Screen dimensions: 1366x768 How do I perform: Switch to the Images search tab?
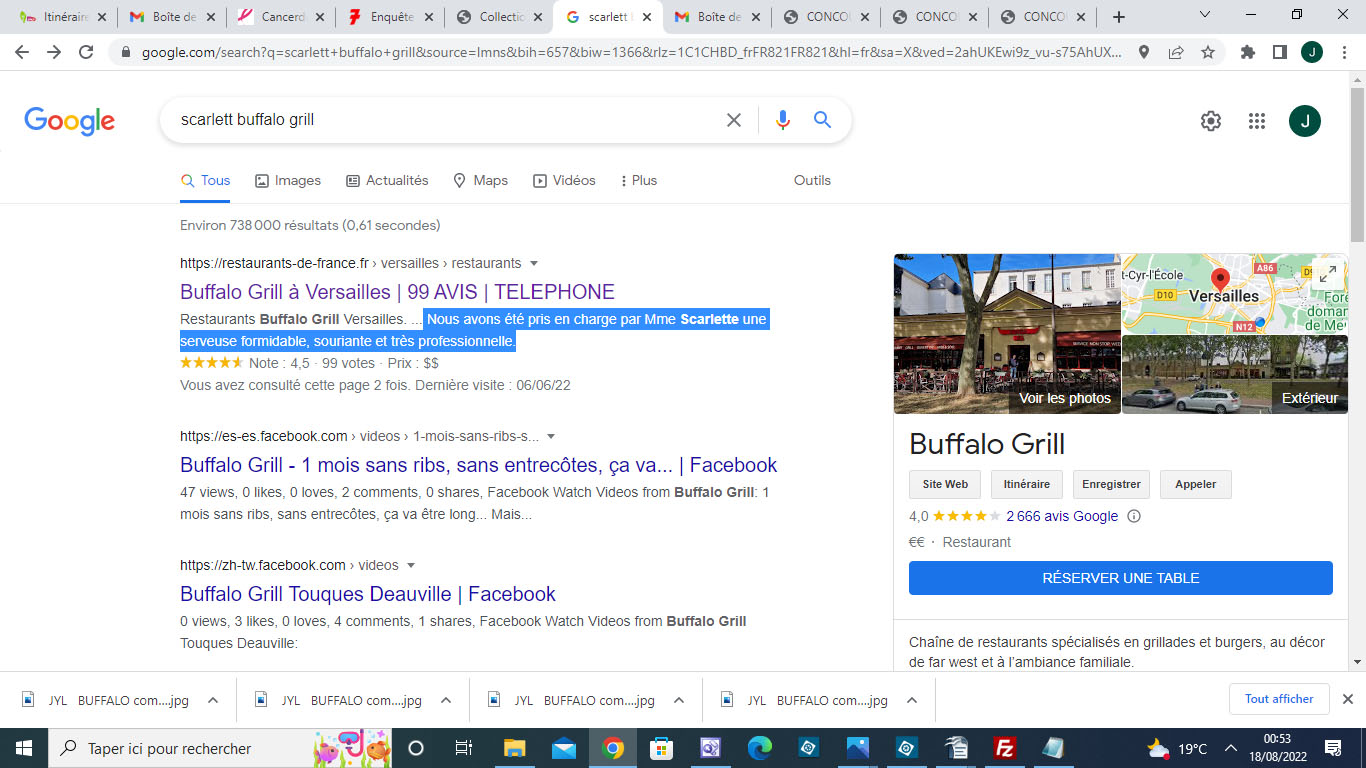click(x=288, y=180)
